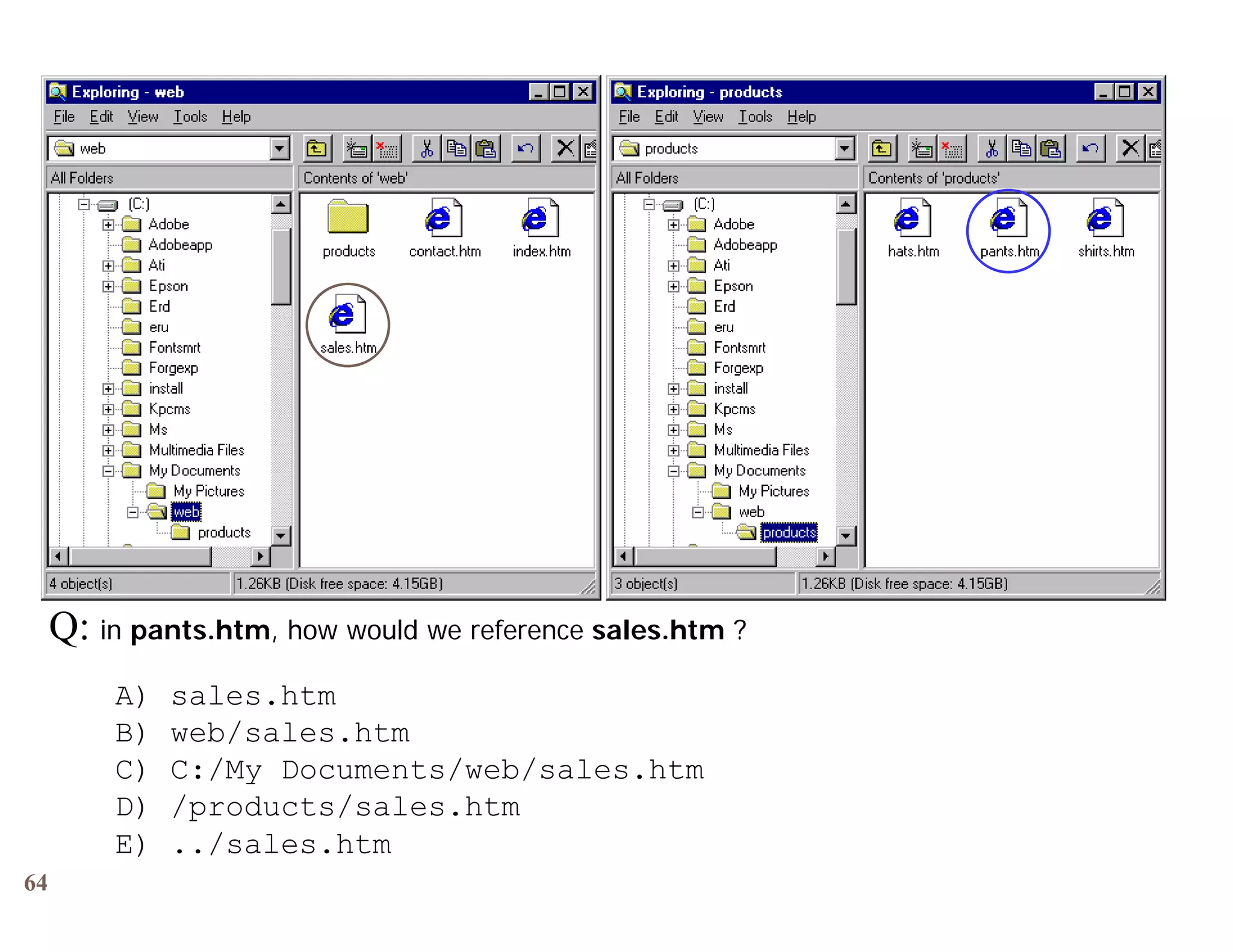Select sales.htm file in web contents
This screenshot has width=1233, height=952.
pyautogui.click(x=348, y=325)
